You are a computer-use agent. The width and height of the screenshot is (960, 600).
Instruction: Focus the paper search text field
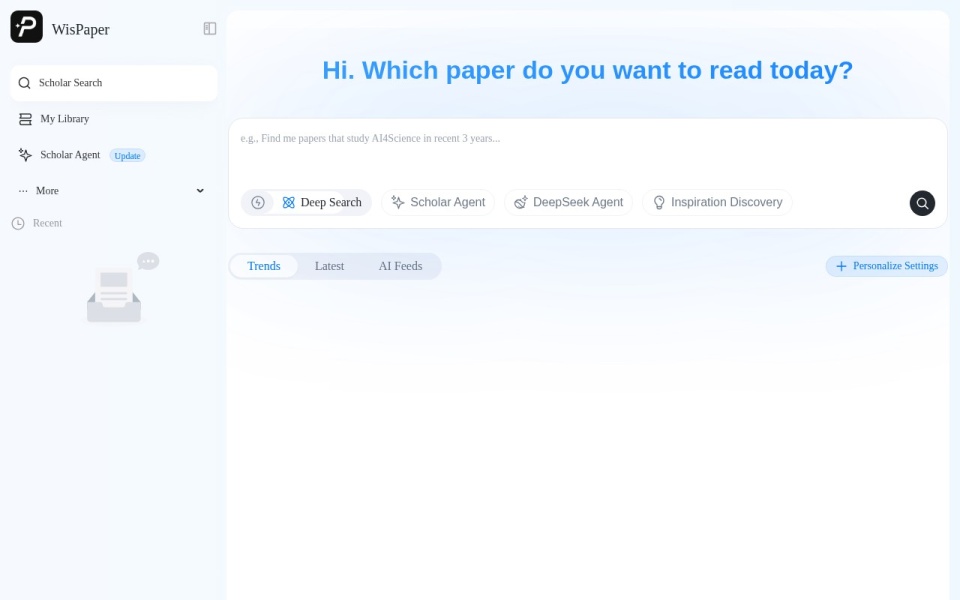pyautogui.click(x=588, y=150)
